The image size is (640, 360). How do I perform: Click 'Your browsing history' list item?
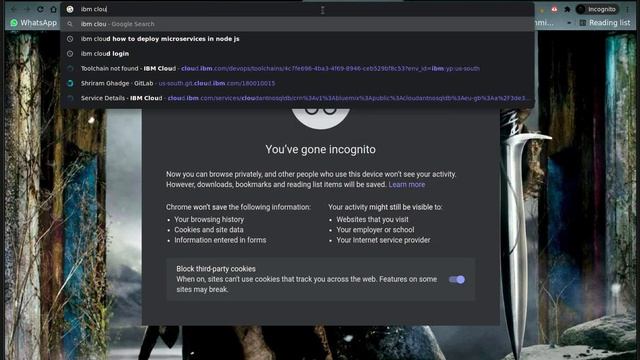pos(209,219)
